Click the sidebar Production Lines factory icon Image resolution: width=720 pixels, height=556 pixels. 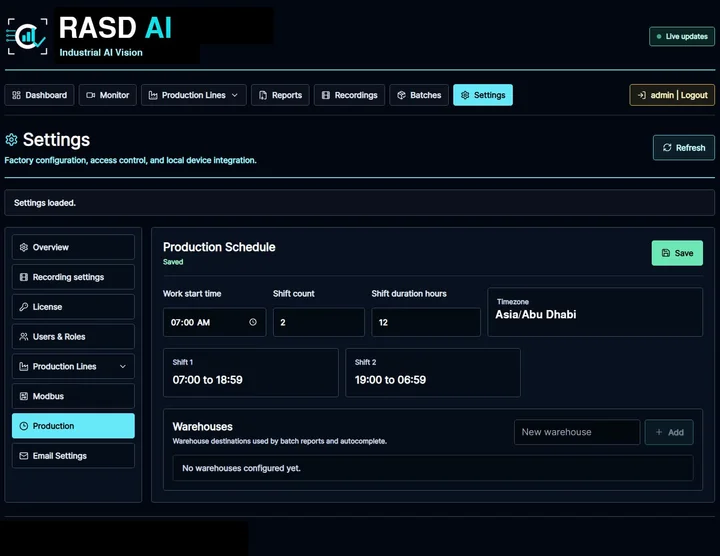coord(24,366)
